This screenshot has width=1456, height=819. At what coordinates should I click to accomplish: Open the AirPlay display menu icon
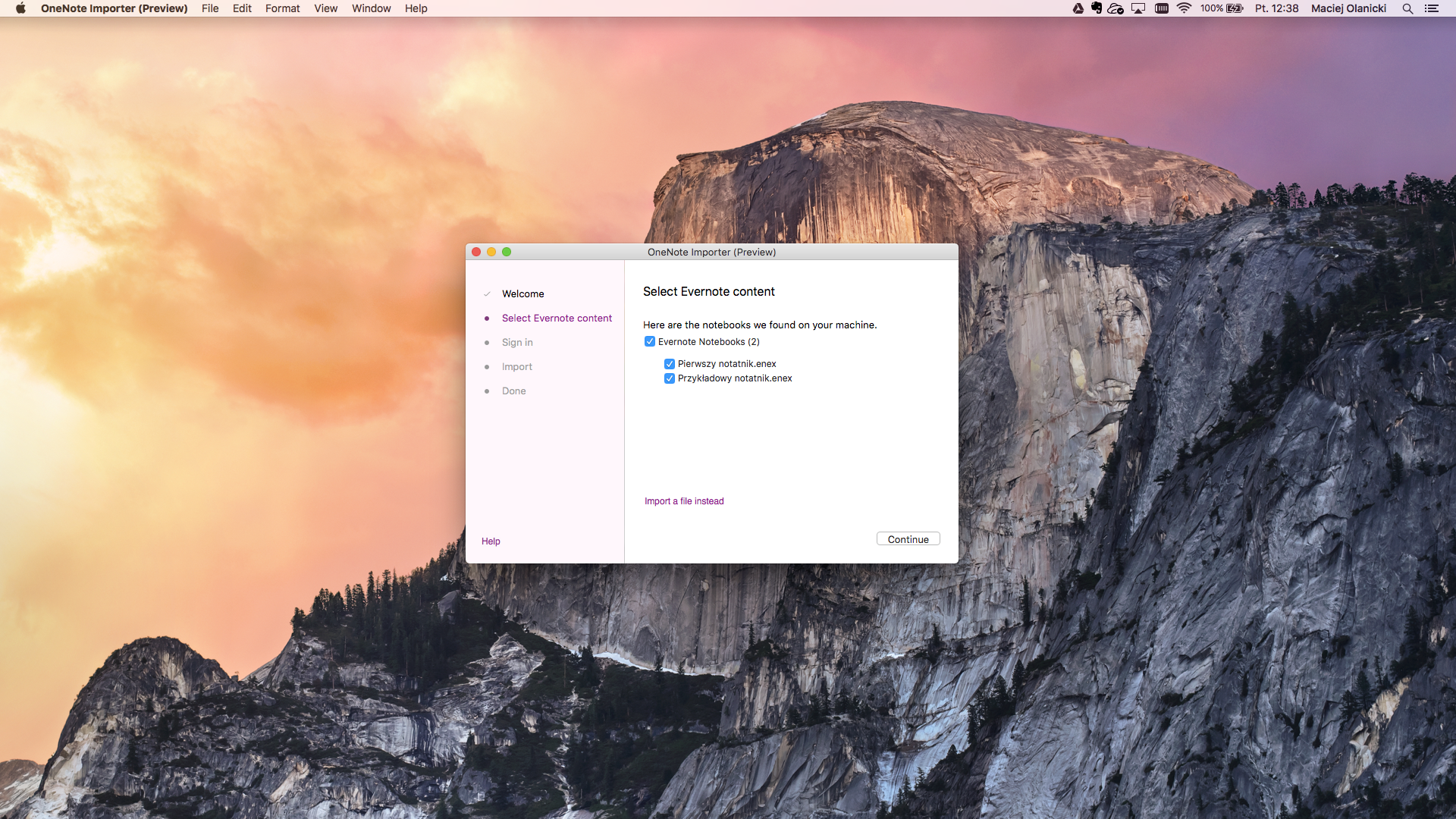coord(1138,8)
